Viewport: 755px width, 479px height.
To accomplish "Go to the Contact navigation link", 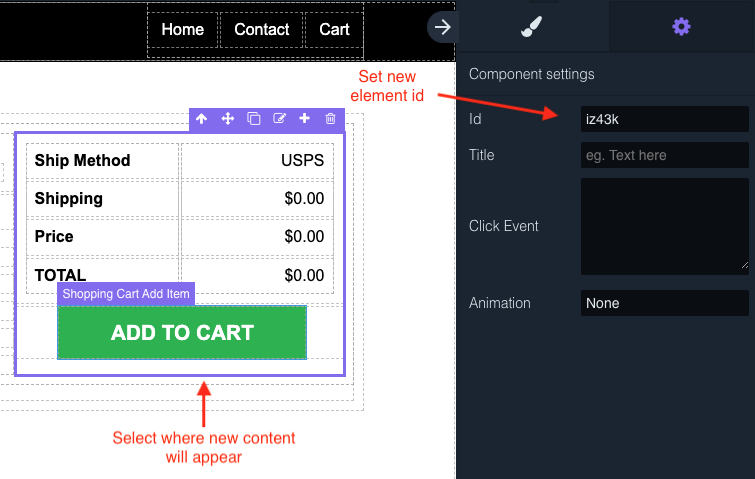I will 262,30.
